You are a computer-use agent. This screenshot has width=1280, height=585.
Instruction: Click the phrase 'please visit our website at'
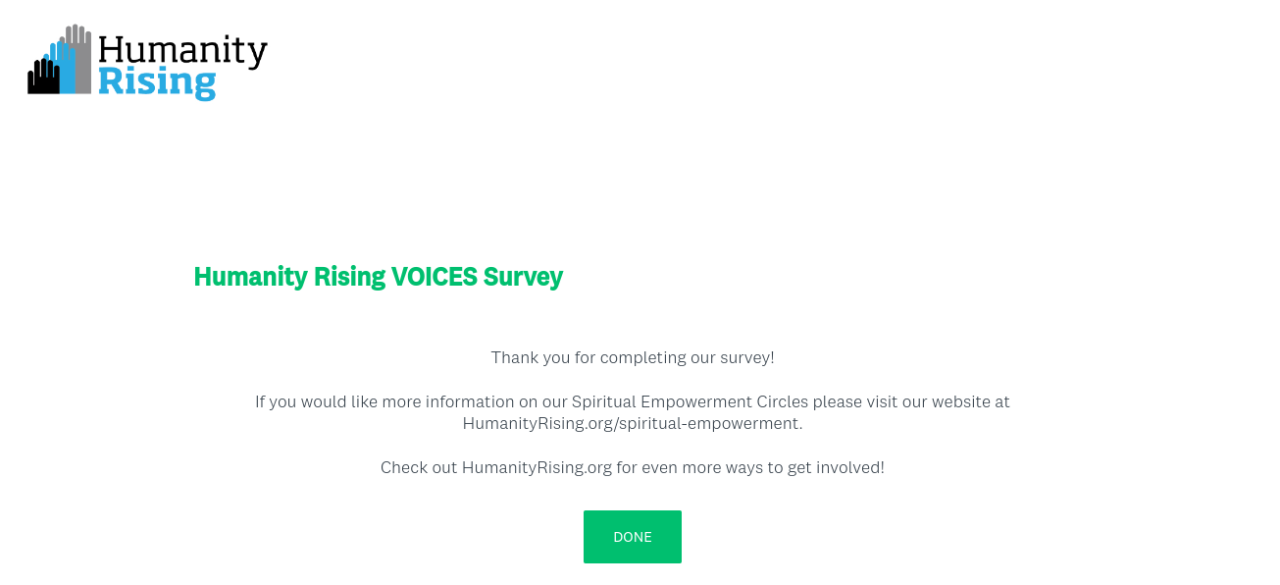[x=911, y=402]
